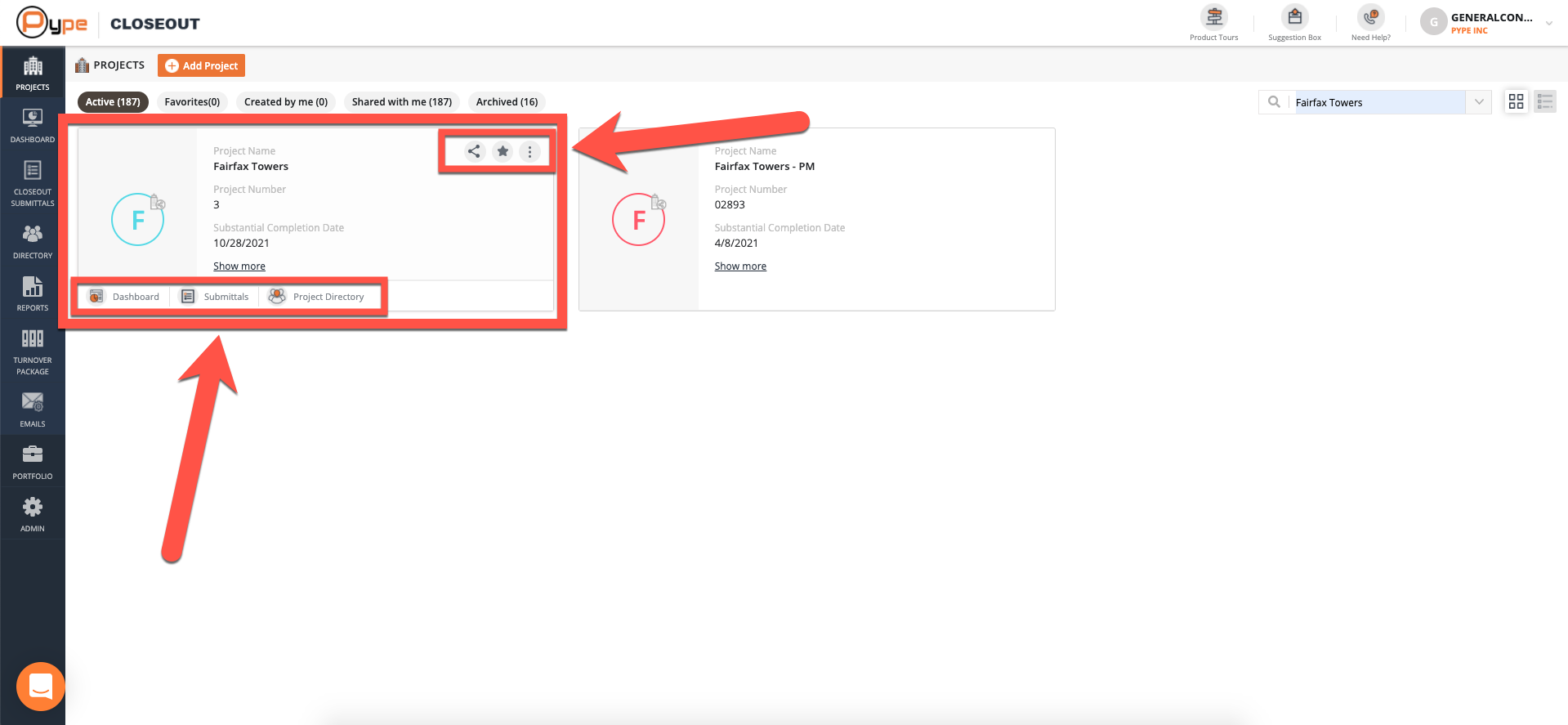Click the project search input field

1379,102
